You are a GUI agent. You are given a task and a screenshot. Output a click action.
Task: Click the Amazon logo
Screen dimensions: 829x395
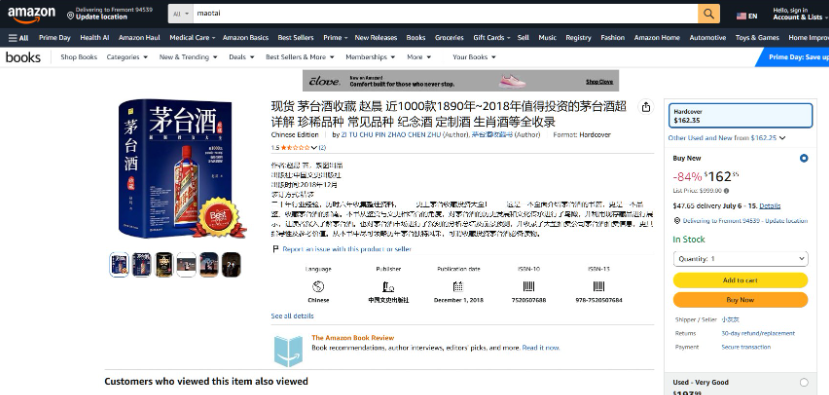coord(31,14)
